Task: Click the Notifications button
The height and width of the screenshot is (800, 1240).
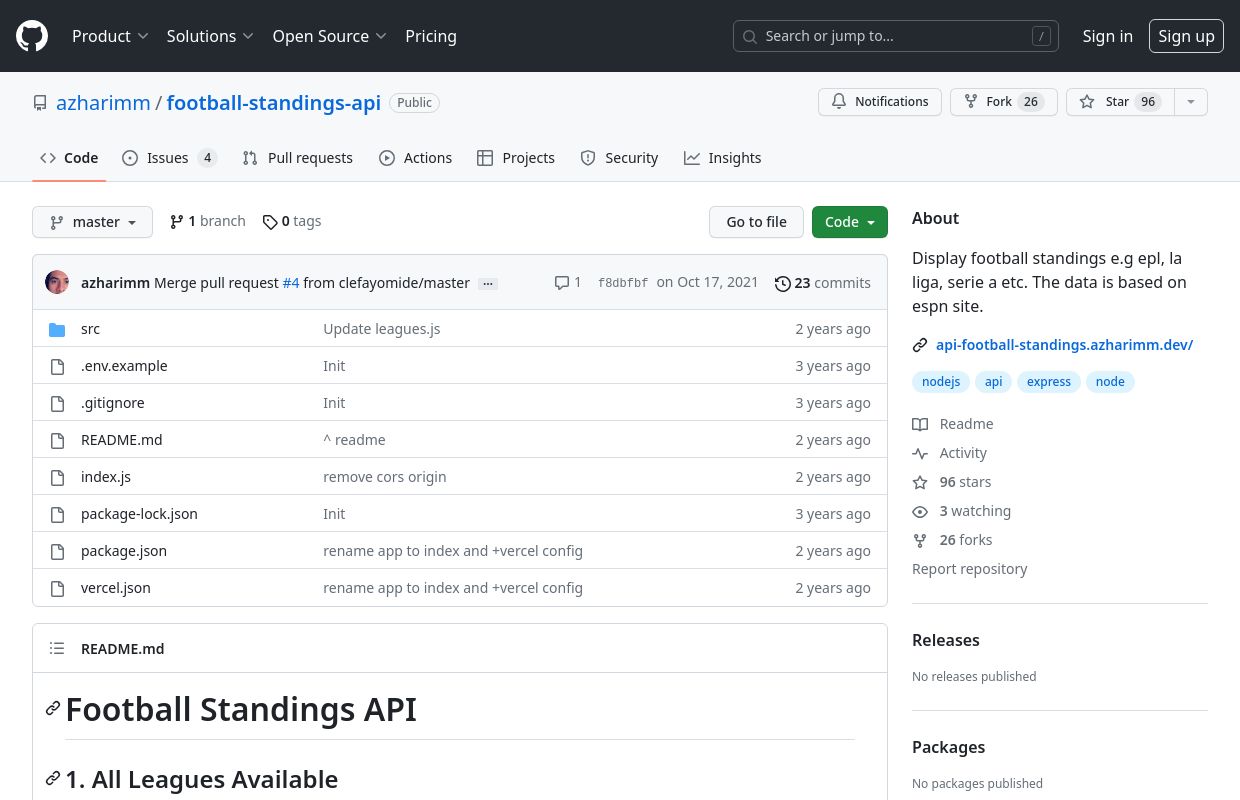Action: coord(880,102)
